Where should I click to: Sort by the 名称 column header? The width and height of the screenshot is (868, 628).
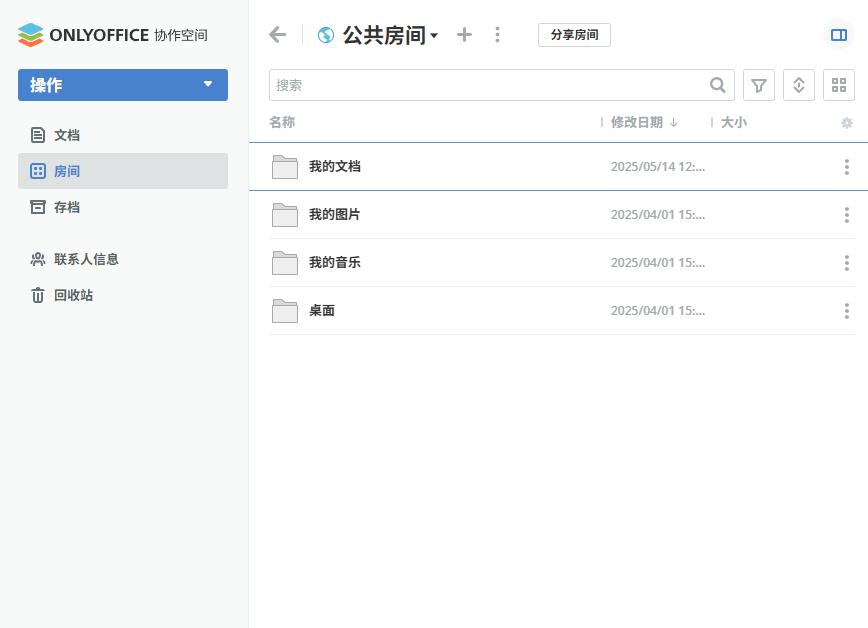click(282, 122)
